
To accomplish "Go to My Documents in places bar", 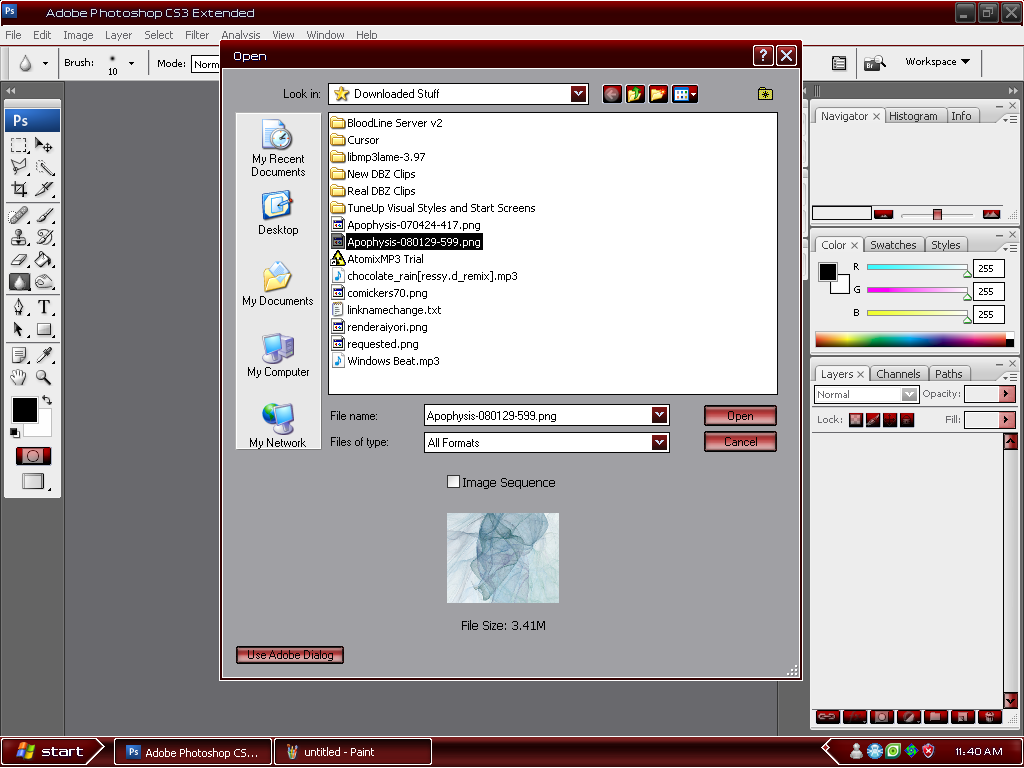I will tap(278, 284).
